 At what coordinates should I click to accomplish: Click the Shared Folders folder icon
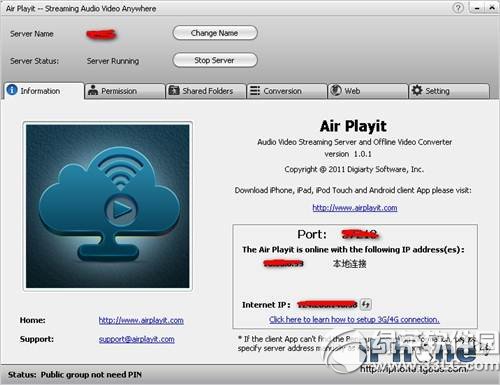coord(174,90)
